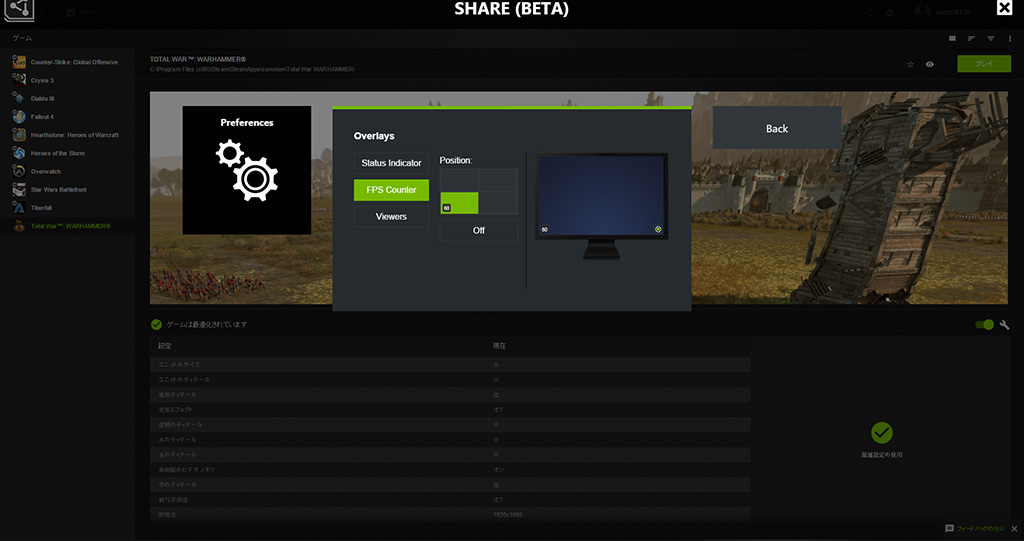The image size is (1024, 541).
Task: Open the filter funnel icon
Action: click(x=991, y=39)
